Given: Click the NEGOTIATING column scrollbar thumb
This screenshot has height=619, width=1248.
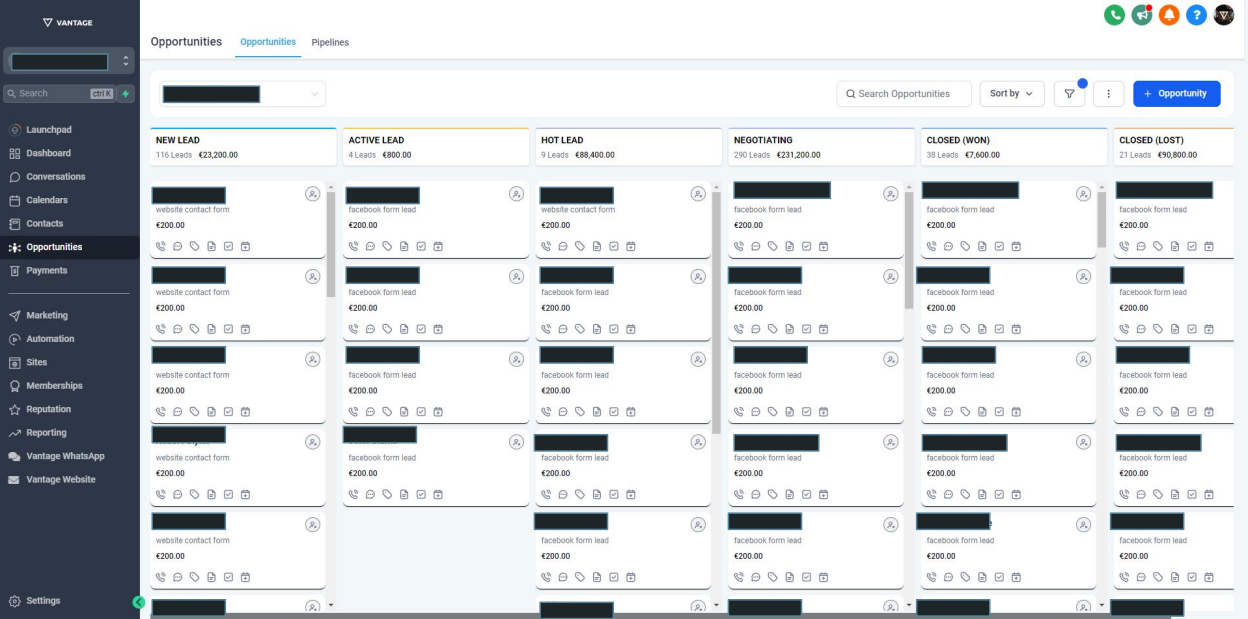Looking at the screenshot, I should point(909,250).
